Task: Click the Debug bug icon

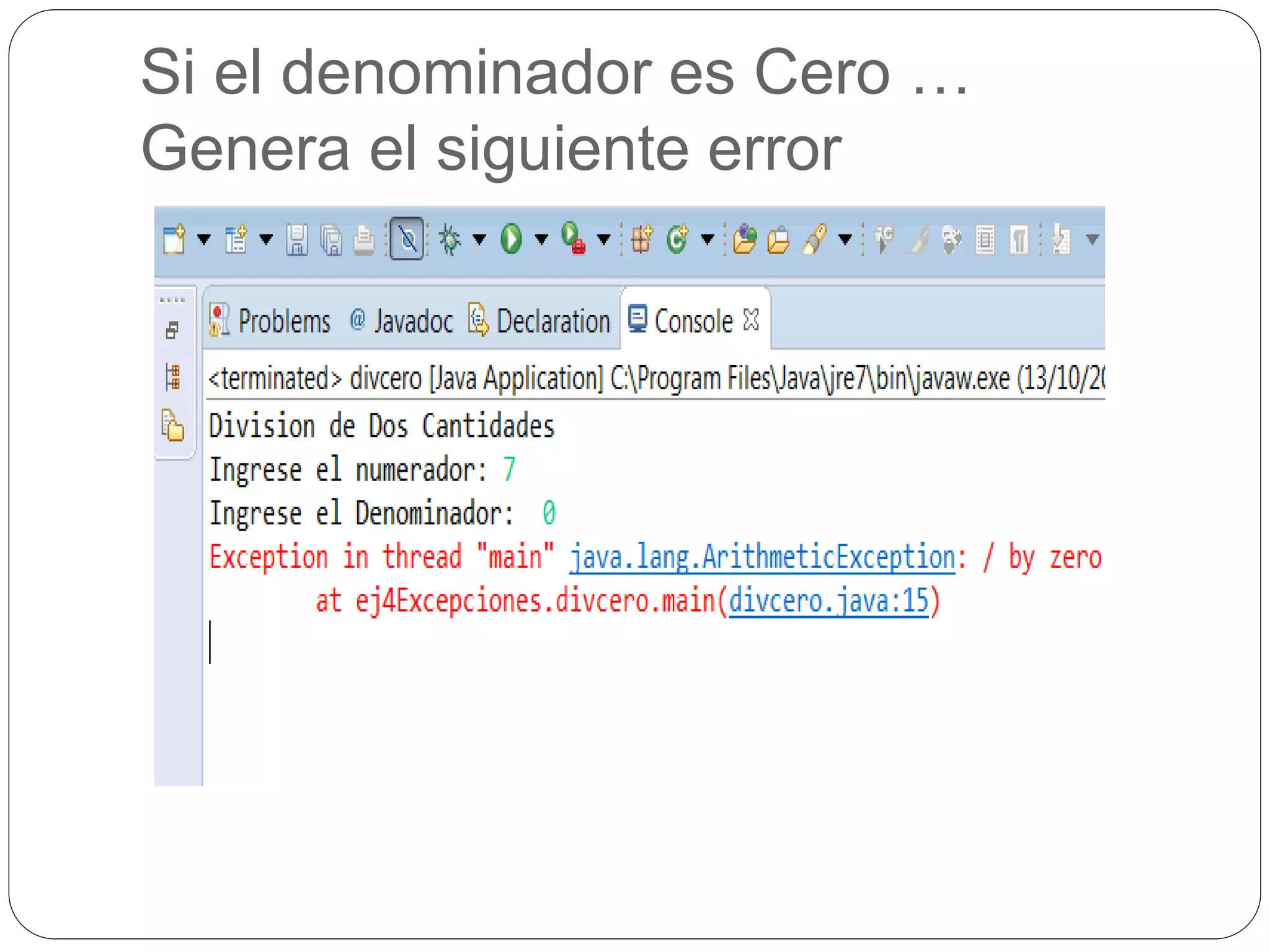Action: pyautogui.click(x=450, y=239)
